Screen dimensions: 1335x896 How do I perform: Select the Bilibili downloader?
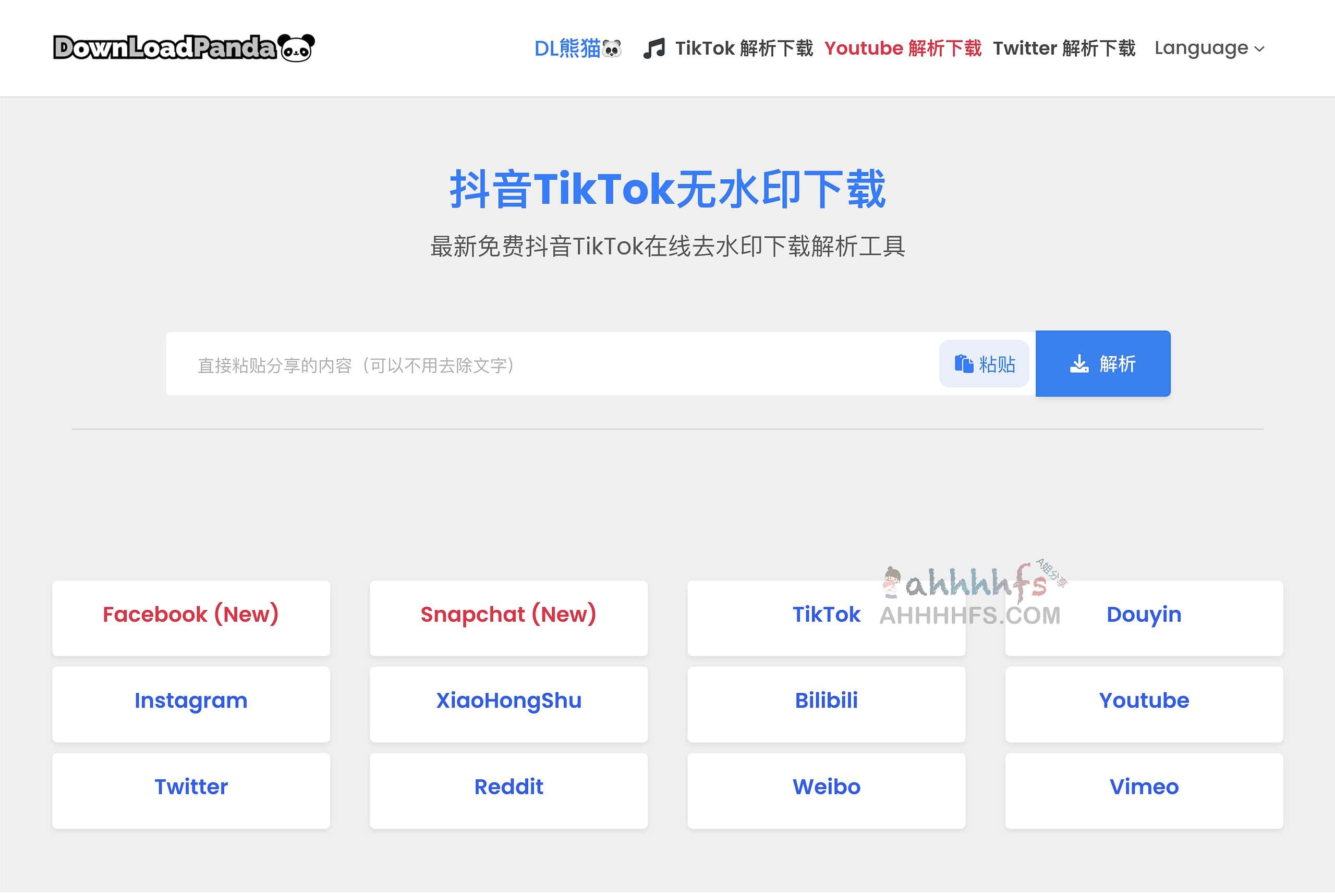[826, 703]
